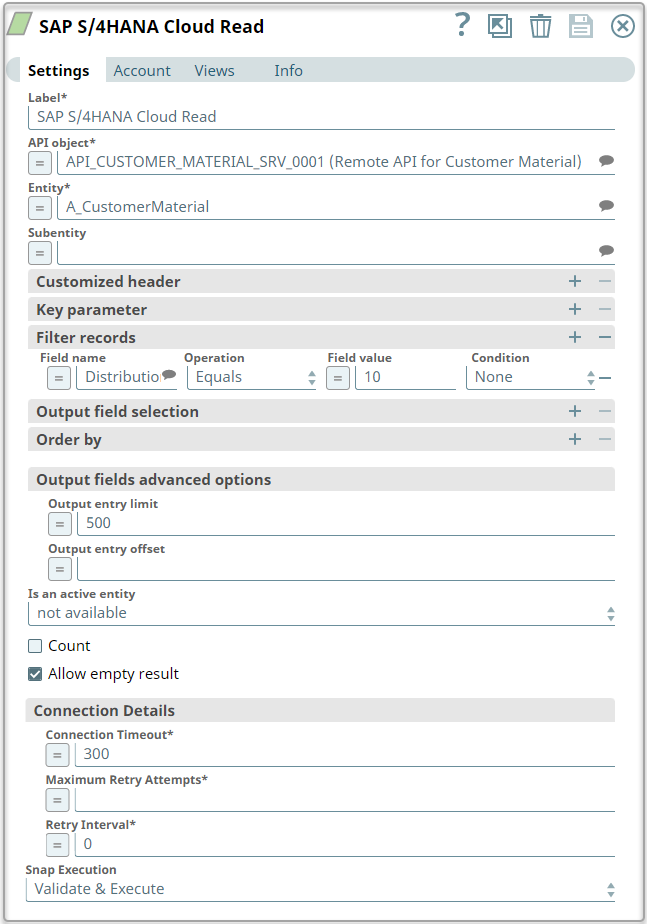This screenshot has width=647, height=924.
Task: Click the filter Field value input 10
Action: (x=405, y=378)
